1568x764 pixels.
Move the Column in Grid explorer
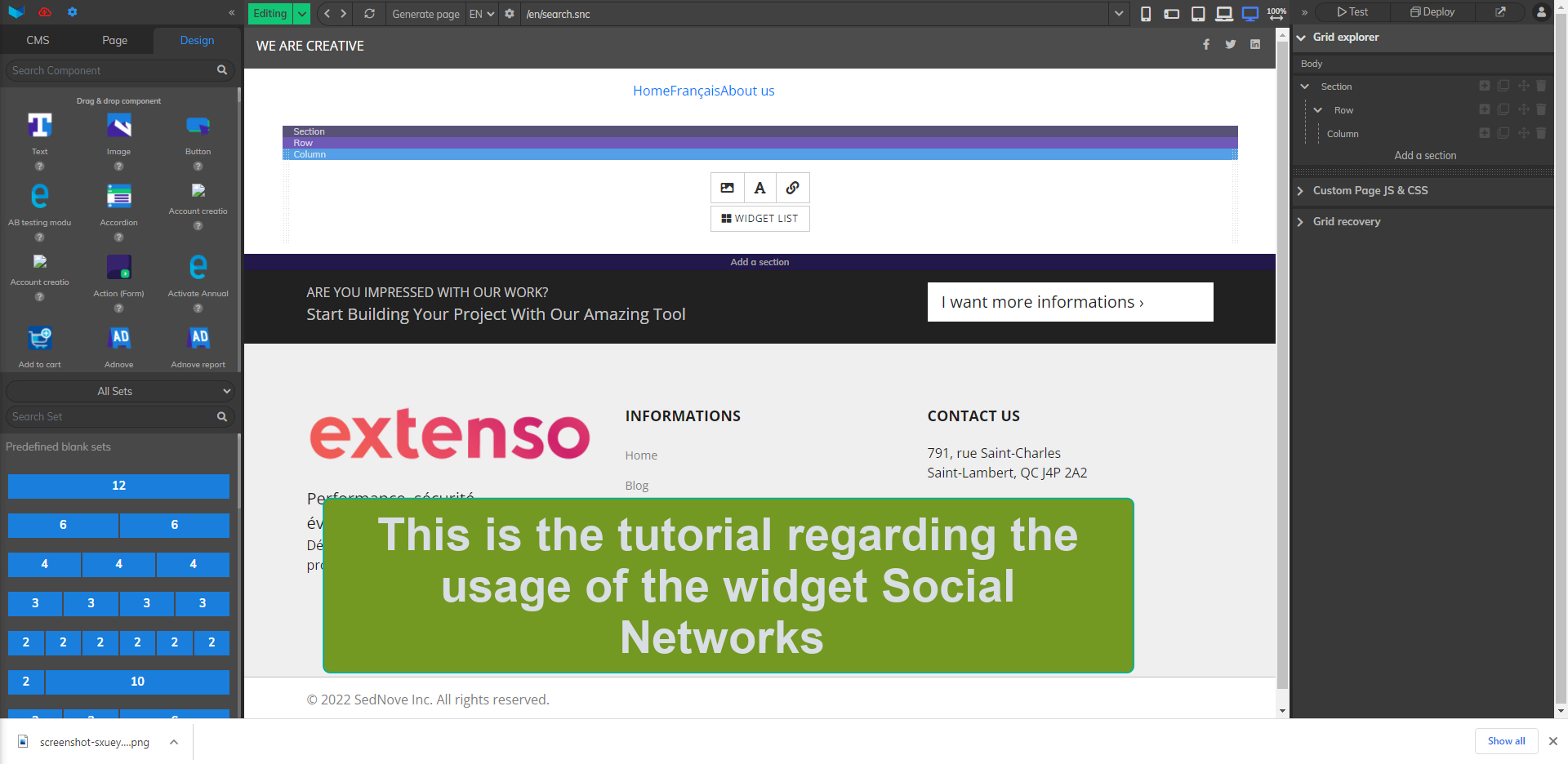click(1523, 133)
